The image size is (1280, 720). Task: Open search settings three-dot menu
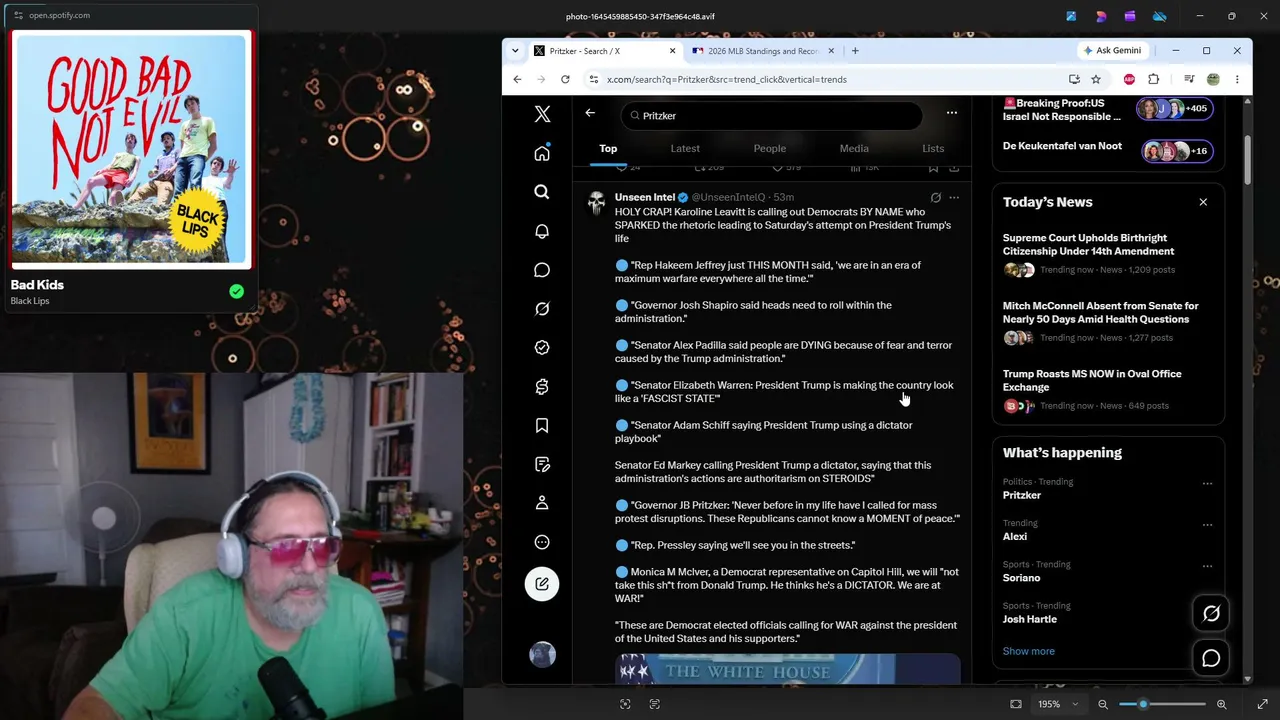952,113
